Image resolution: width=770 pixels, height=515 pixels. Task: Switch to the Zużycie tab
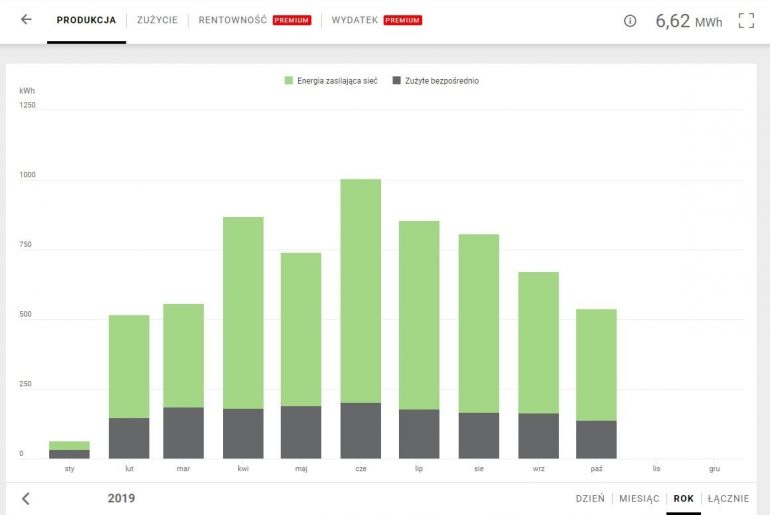pos(157,20)
